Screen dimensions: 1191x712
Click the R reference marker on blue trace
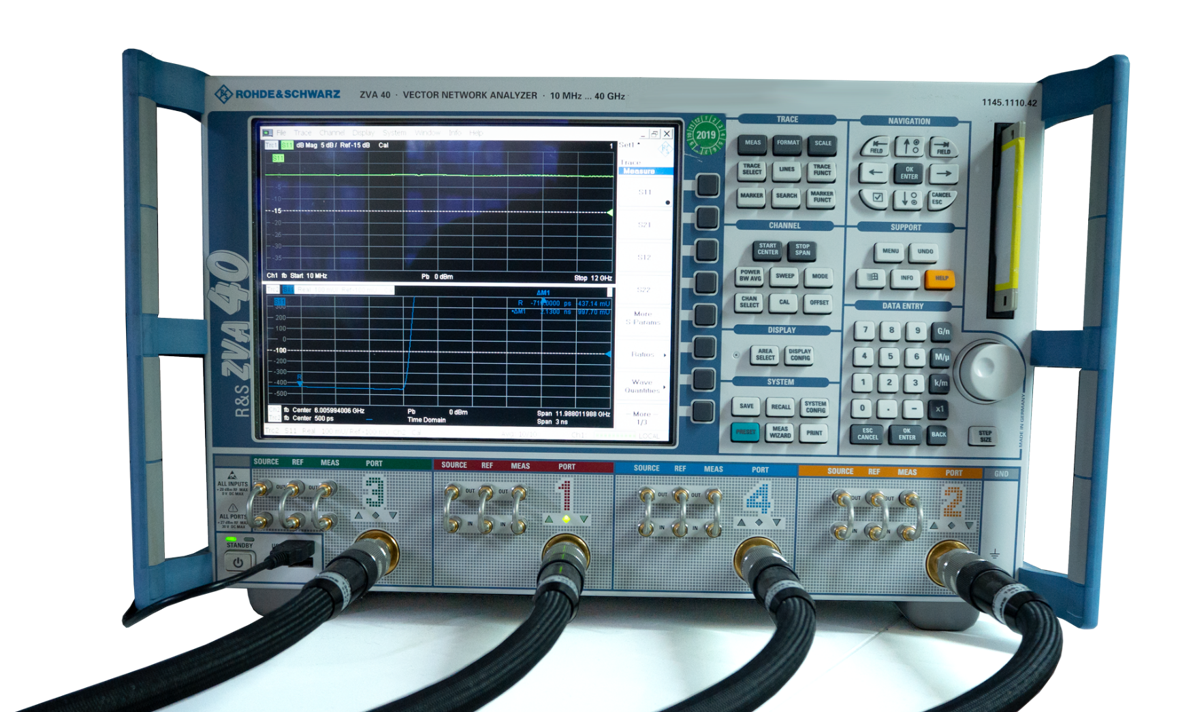(299, 380)
